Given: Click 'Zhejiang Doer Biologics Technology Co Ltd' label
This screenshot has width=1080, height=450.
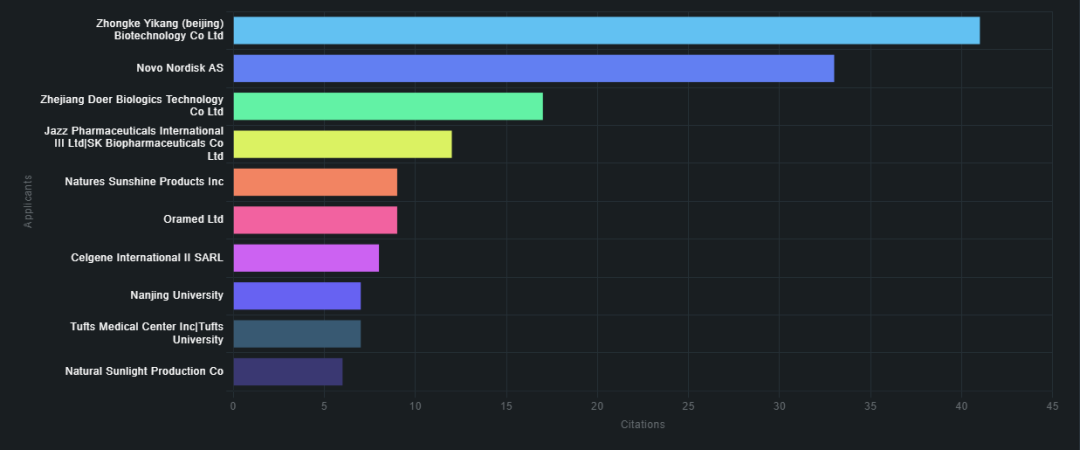Looking at the screenshot, I should tap(132, 105).
